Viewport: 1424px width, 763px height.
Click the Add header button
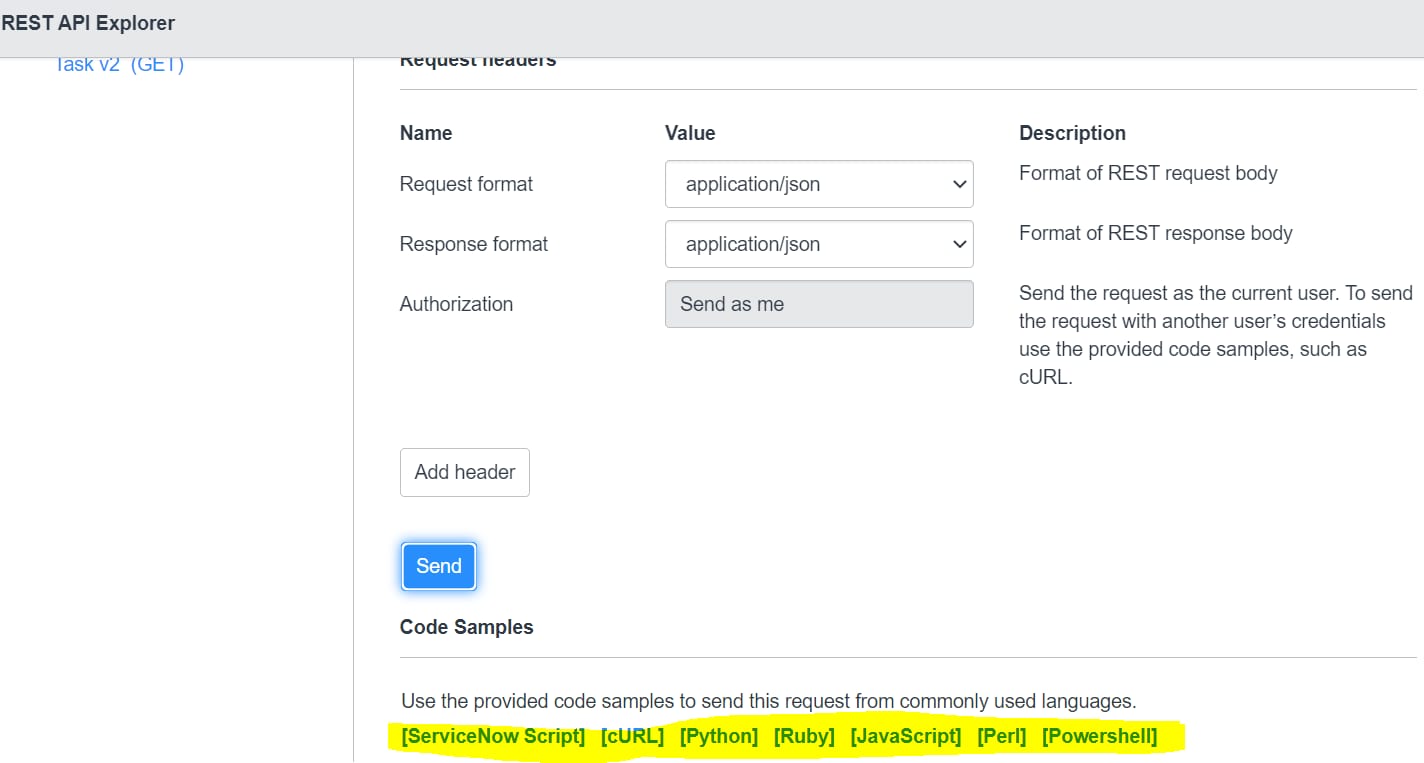point(464,472)
